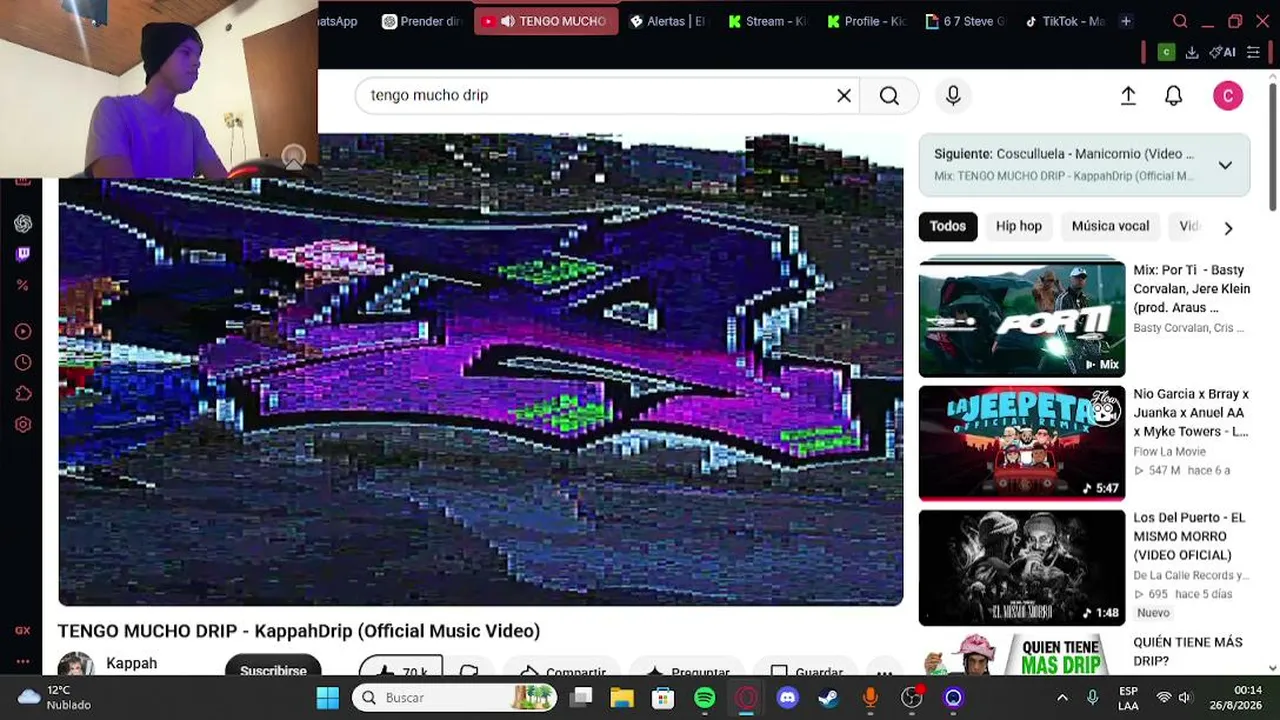Screen dimensions: 1280x720
Task: Open Task View on taskbar
Action: click(x=581, y=697)
